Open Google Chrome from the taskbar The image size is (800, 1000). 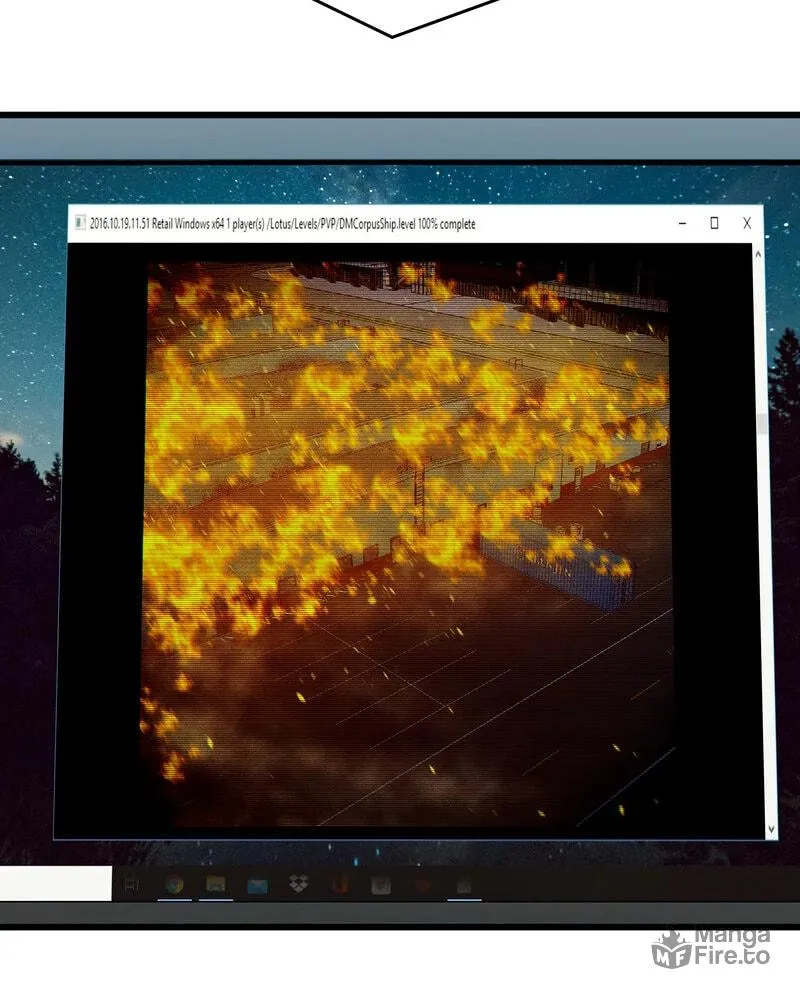(174, 885)
